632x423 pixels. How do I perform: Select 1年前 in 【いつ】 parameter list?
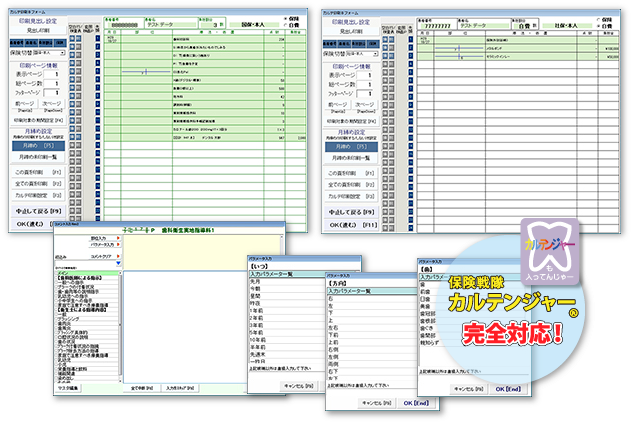287,310
